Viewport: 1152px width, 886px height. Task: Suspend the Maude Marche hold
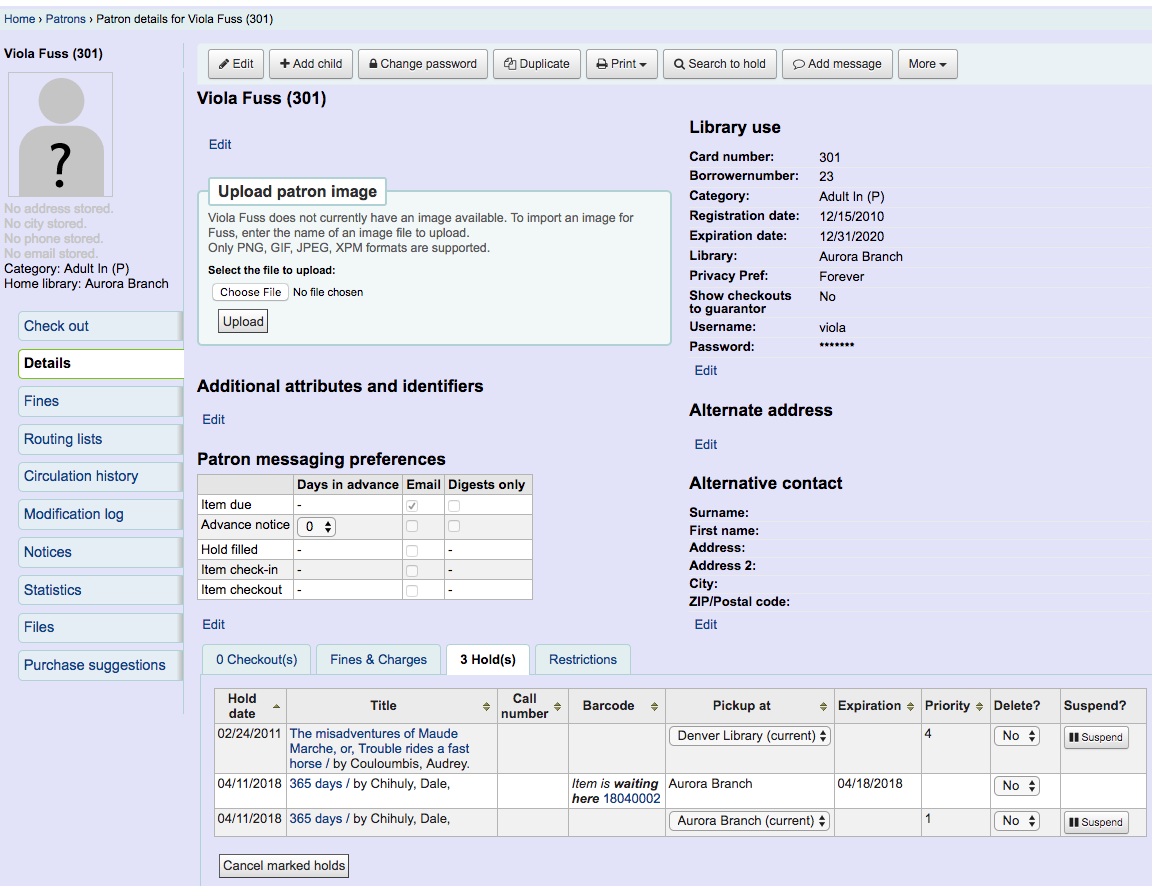[1095, 738]
